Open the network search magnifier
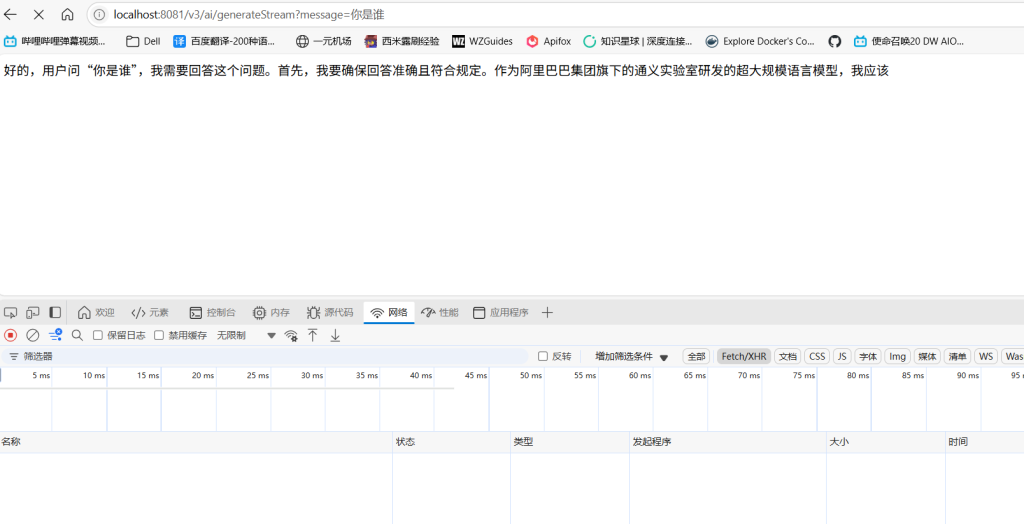Image resolution: width=1024 pixels, height=524 pixels. pos(77,336)
